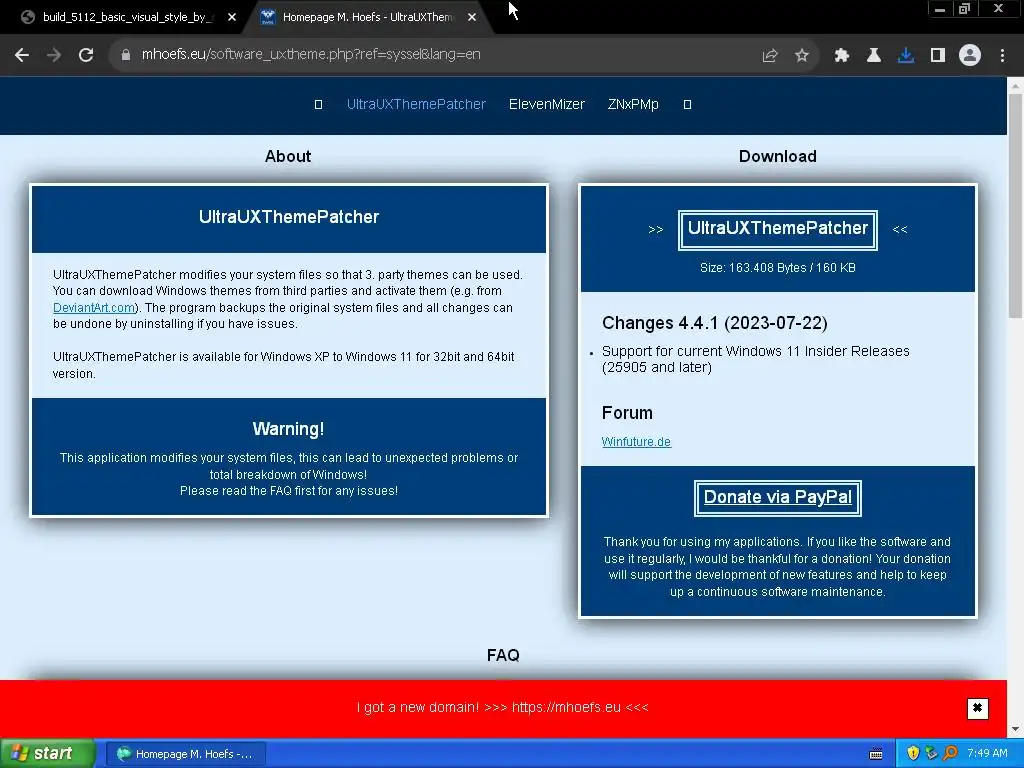The image size is (1024, 768).
Task: Click the 'Warning!' heading
Action: (x=288, y=429)
